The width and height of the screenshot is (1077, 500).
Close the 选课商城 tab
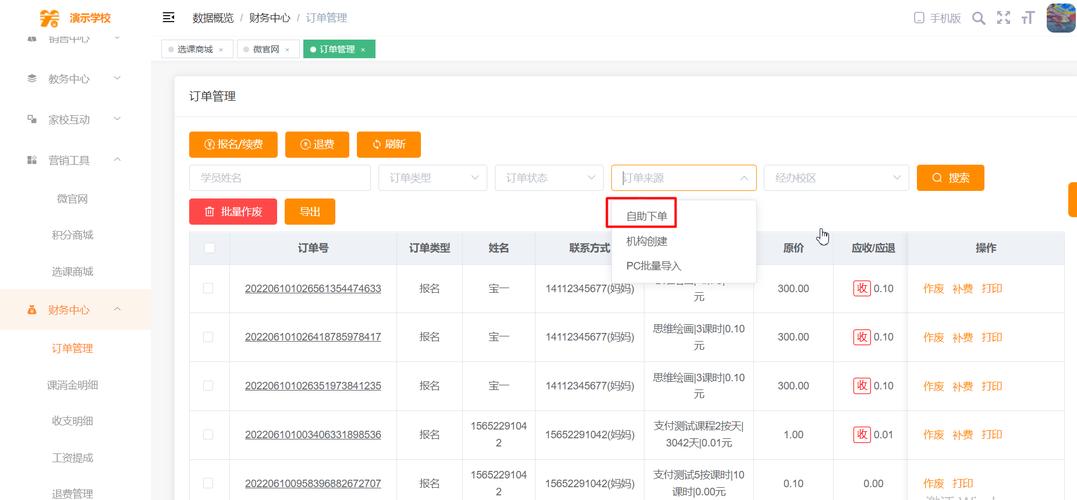(x=220, y=49)
